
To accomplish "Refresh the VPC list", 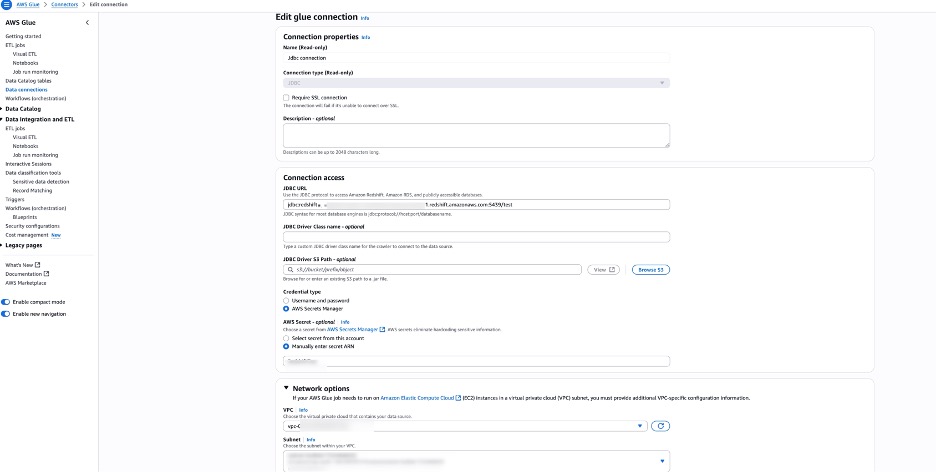I will pos(660,426).
